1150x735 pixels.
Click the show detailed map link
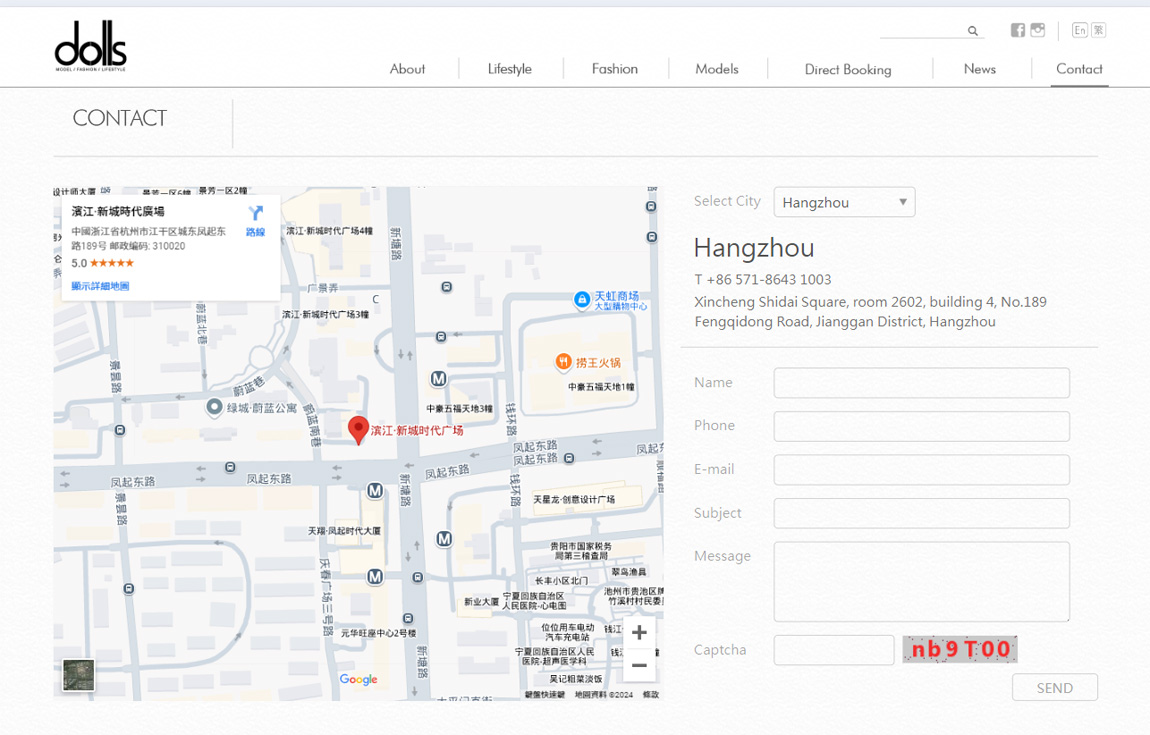100,286
